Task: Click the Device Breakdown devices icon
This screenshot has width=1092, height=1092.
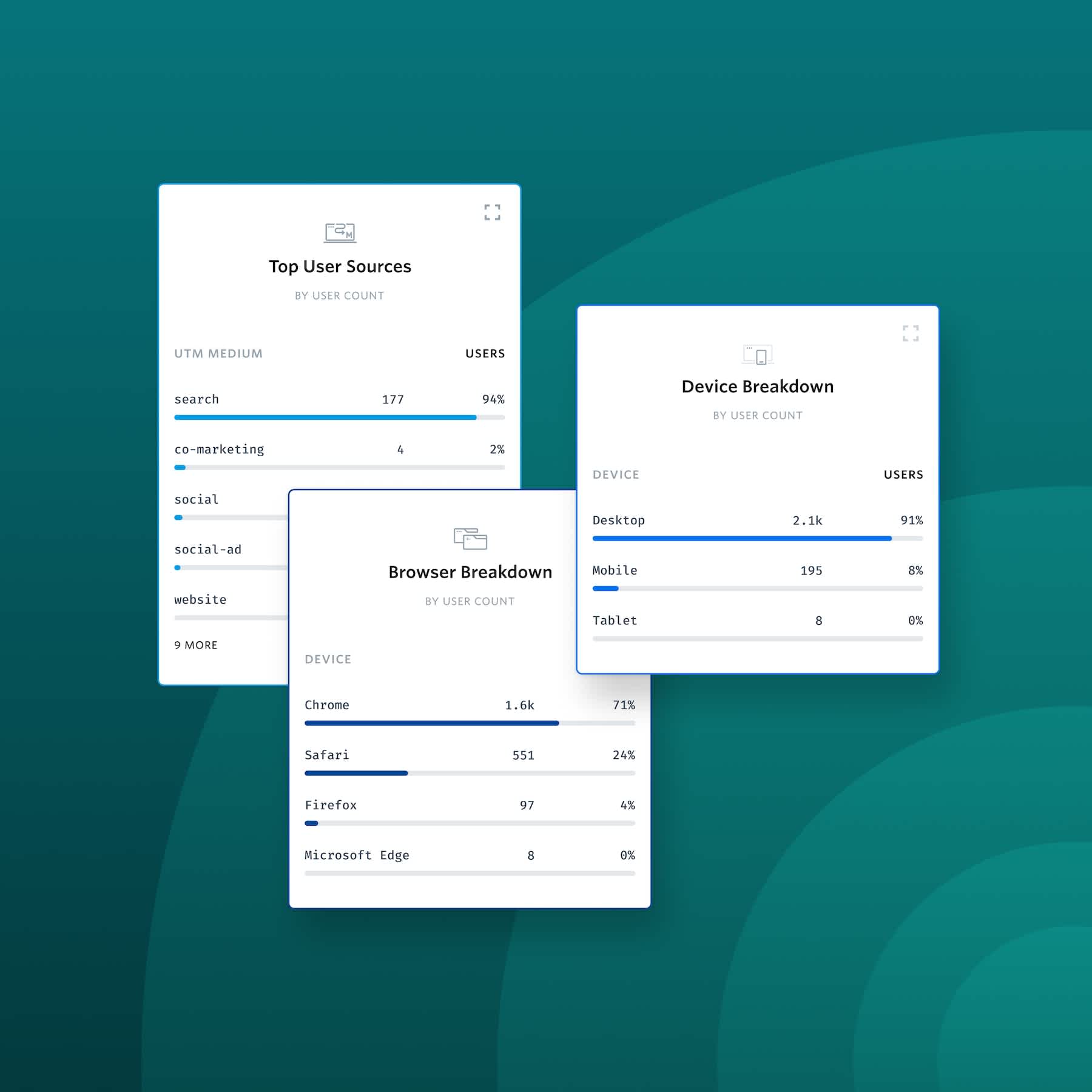Action: [x=758, y=354]
